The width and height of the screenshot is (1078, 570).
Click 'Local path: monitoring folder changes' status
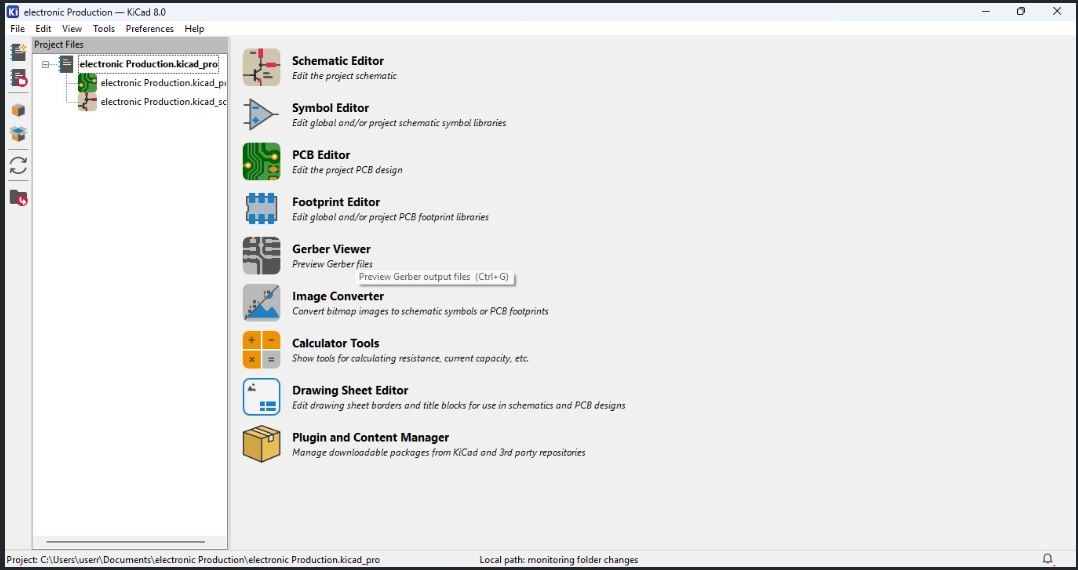[558, 560]
